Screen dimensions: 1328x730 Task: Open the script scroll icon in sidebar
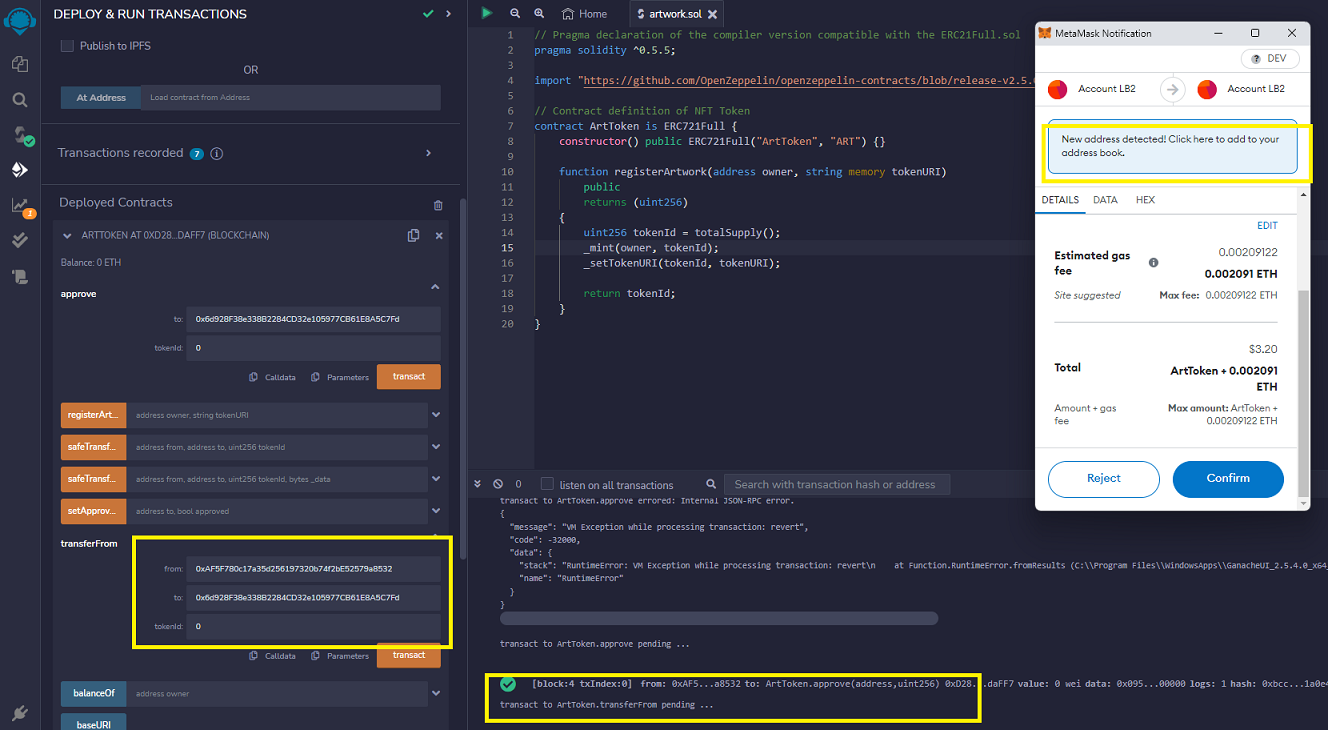click(x=19, y=276)
